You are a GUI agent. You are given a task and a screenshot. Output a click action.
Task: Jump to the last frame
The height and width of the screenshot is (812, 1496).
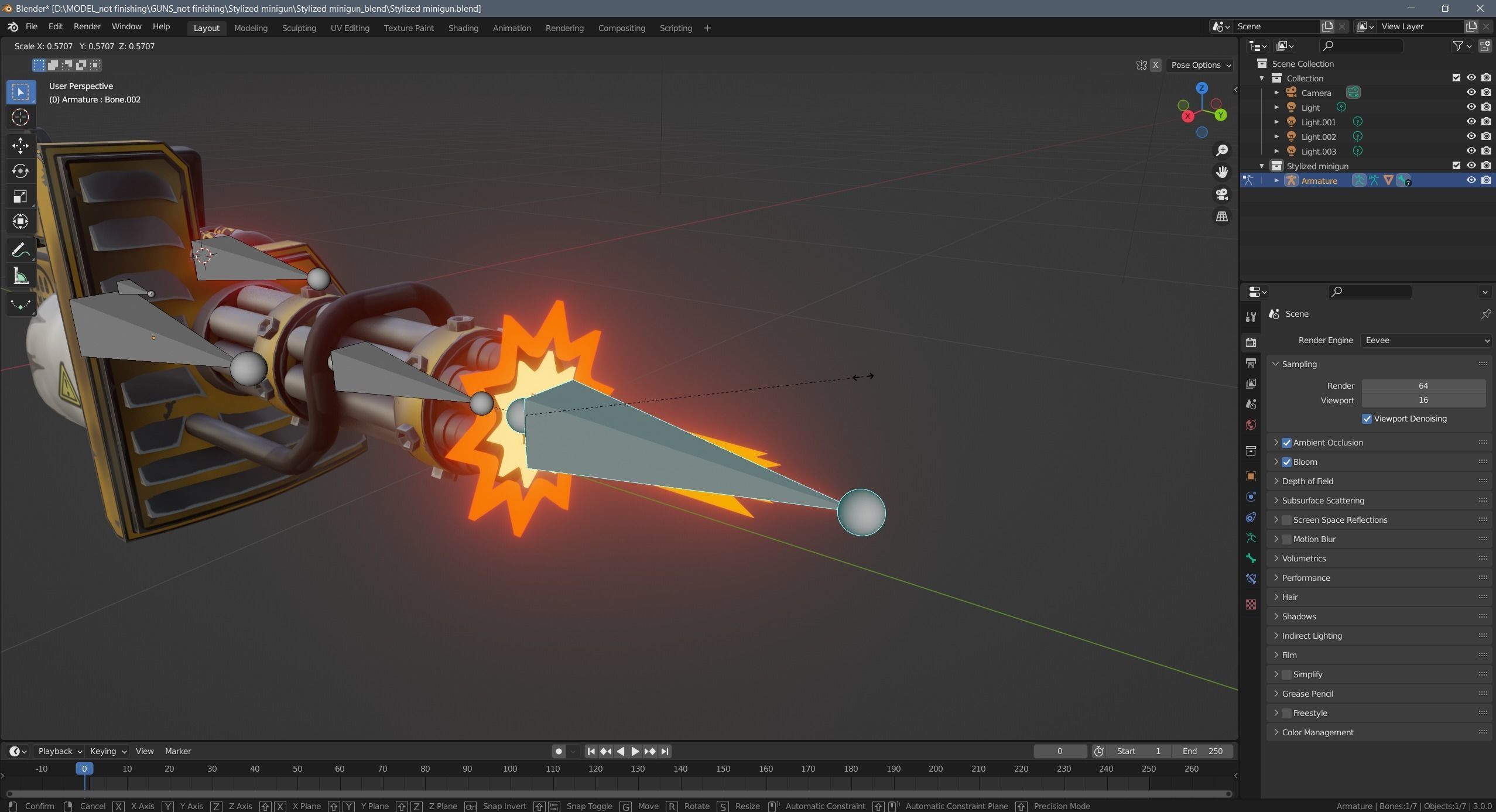(x=665, y=751)
